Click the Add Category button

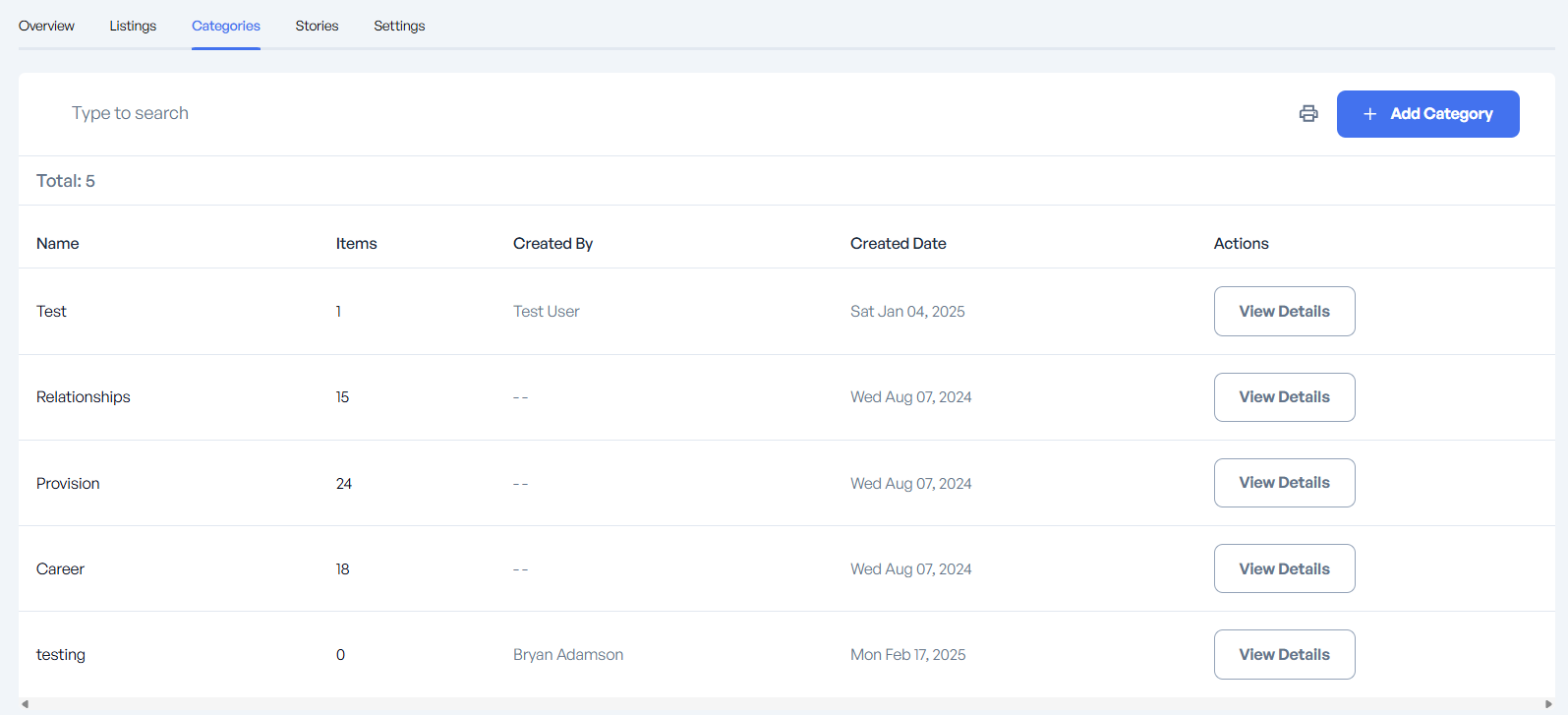[1427, 114]
